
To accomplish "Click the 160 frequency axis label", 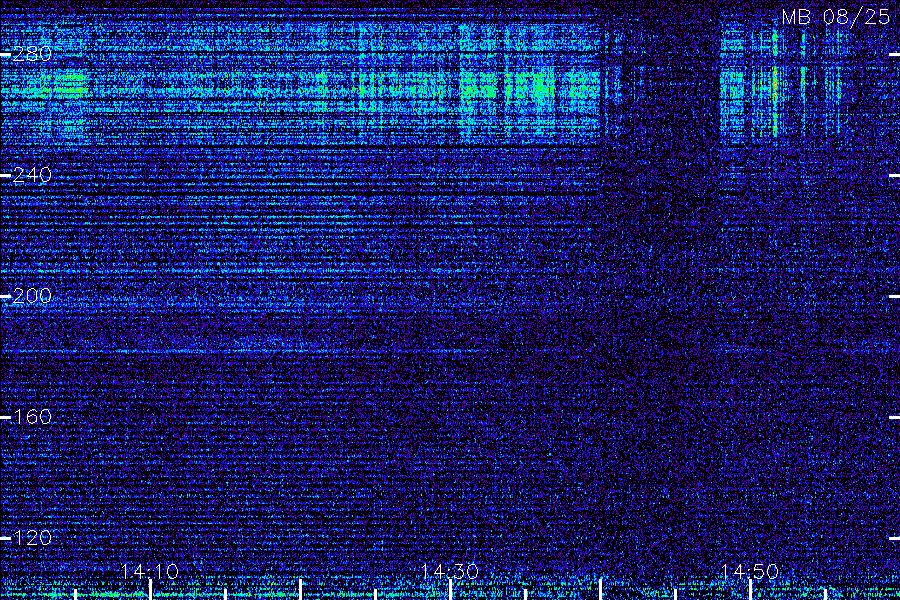I will click(32, 416).
